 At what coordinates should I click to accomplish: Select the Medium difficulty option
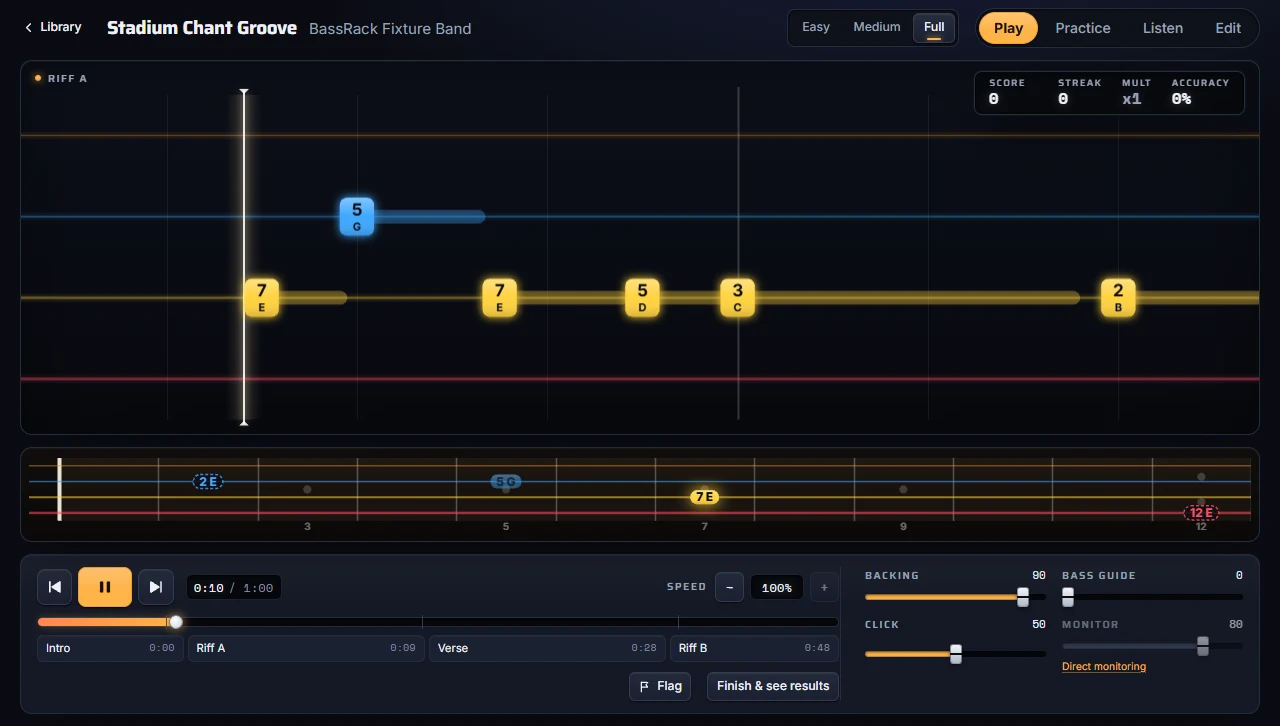point(877,27)
